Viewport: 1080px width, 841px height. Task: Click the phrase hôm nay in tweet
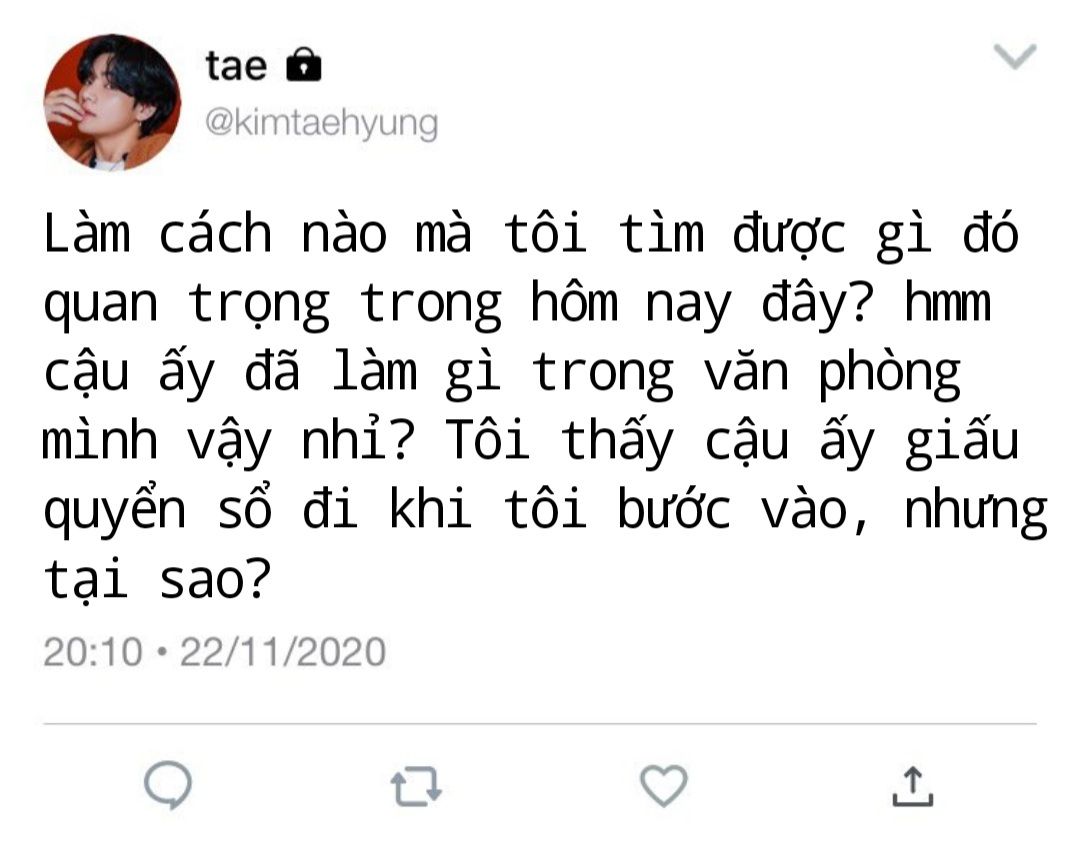pos(631,304)
